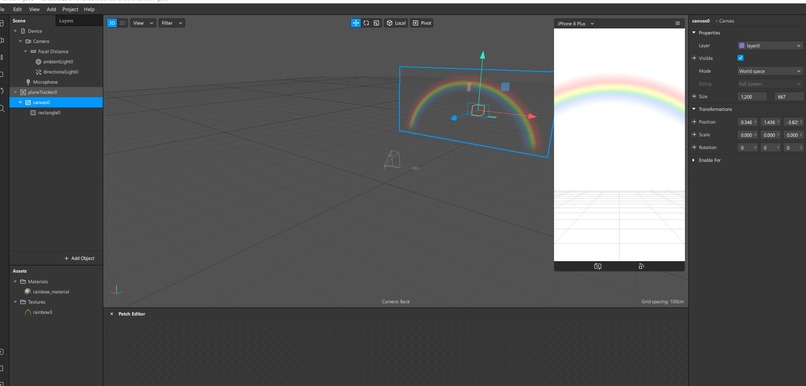
Task: Click the arrow icon beside Position
Action: click(694, 122)
